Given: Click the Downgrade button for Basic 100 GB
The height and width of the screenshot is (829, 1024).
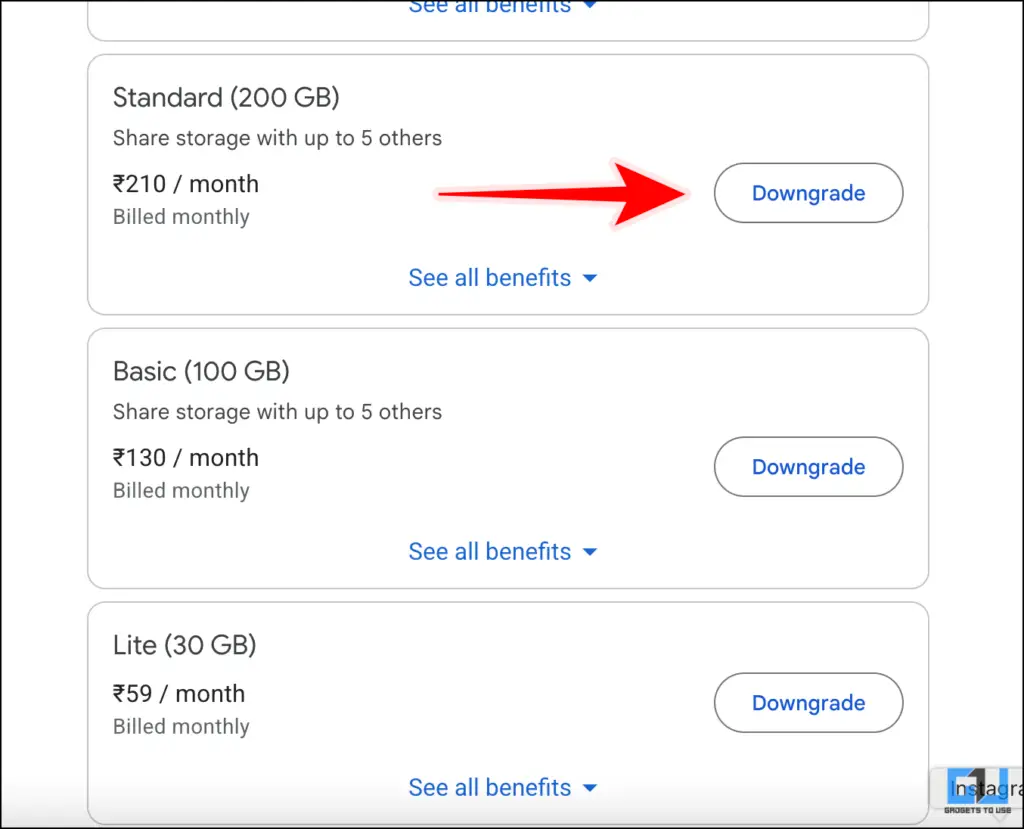Looking at the screenshot, I should [808, 467].
